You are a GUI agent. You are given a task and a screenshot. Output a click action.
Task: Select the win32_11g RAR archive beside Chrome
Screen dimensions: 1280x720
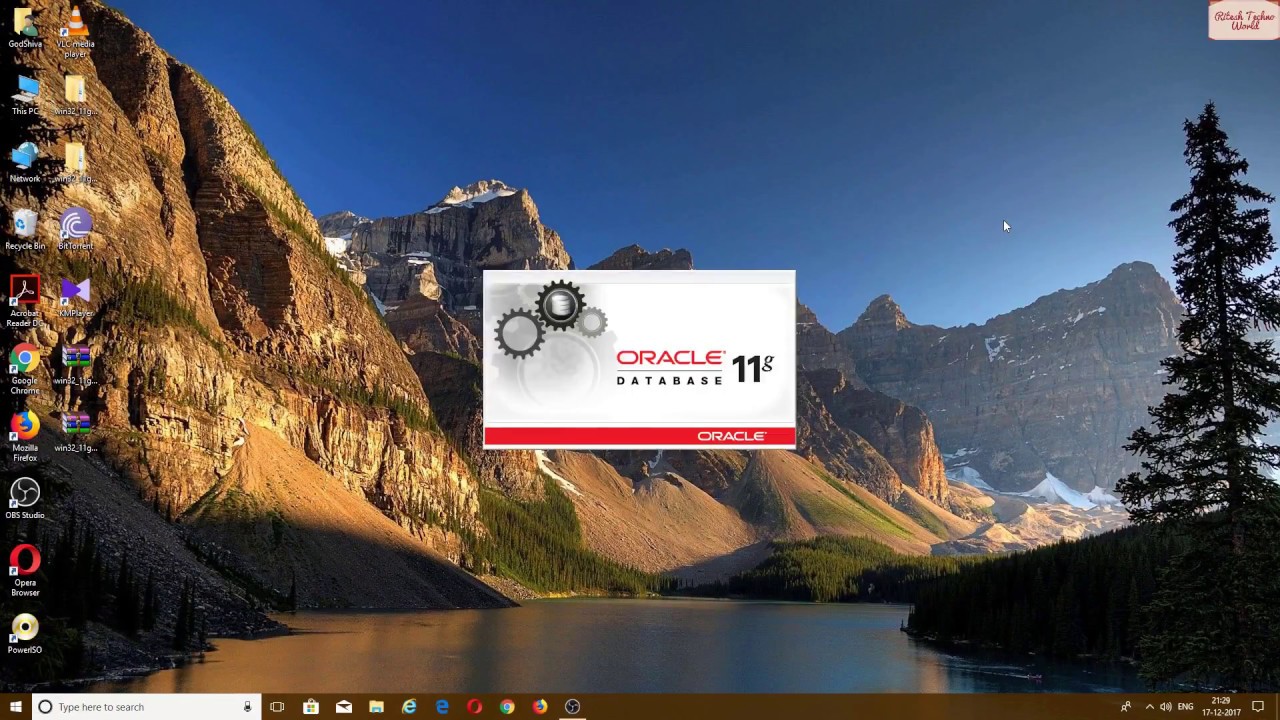75,365
